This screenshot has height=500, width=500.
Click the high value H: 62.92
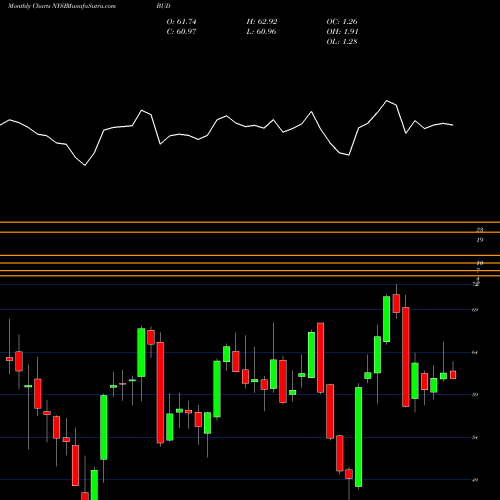point(262,22)
